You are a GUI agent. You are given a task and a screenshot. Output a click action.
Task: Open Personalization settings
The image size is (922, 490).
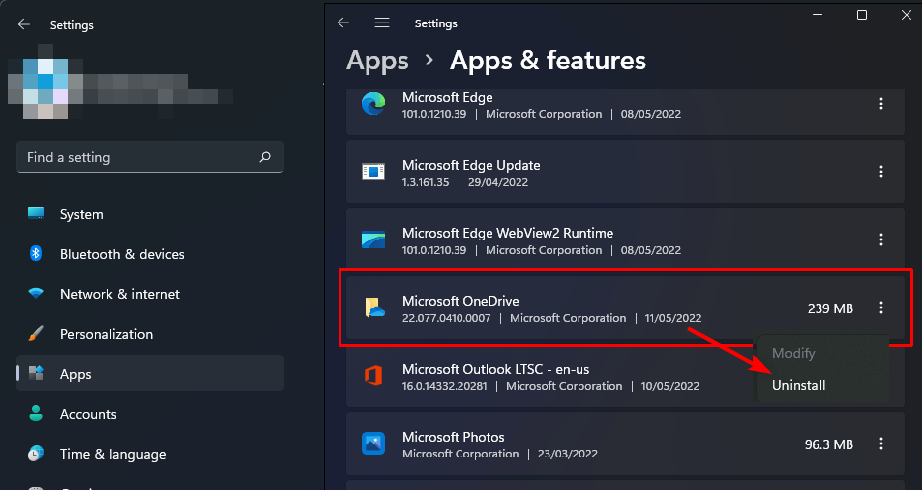click(150, 334)
